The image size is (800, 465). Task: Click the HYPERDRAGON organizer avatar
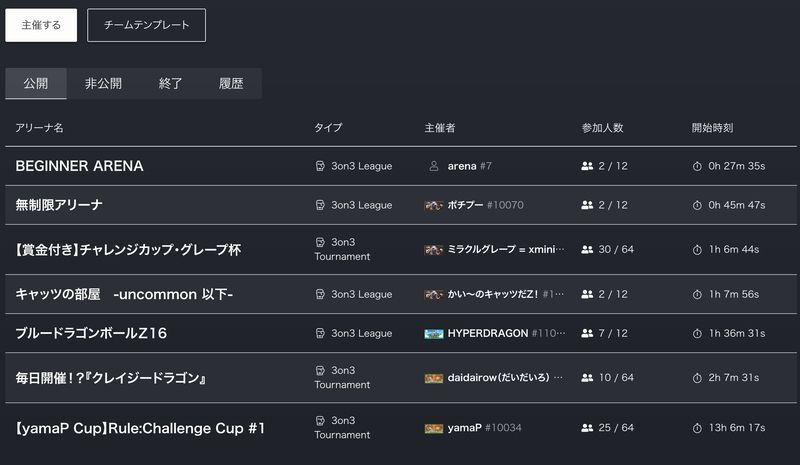tap(433, 333)
